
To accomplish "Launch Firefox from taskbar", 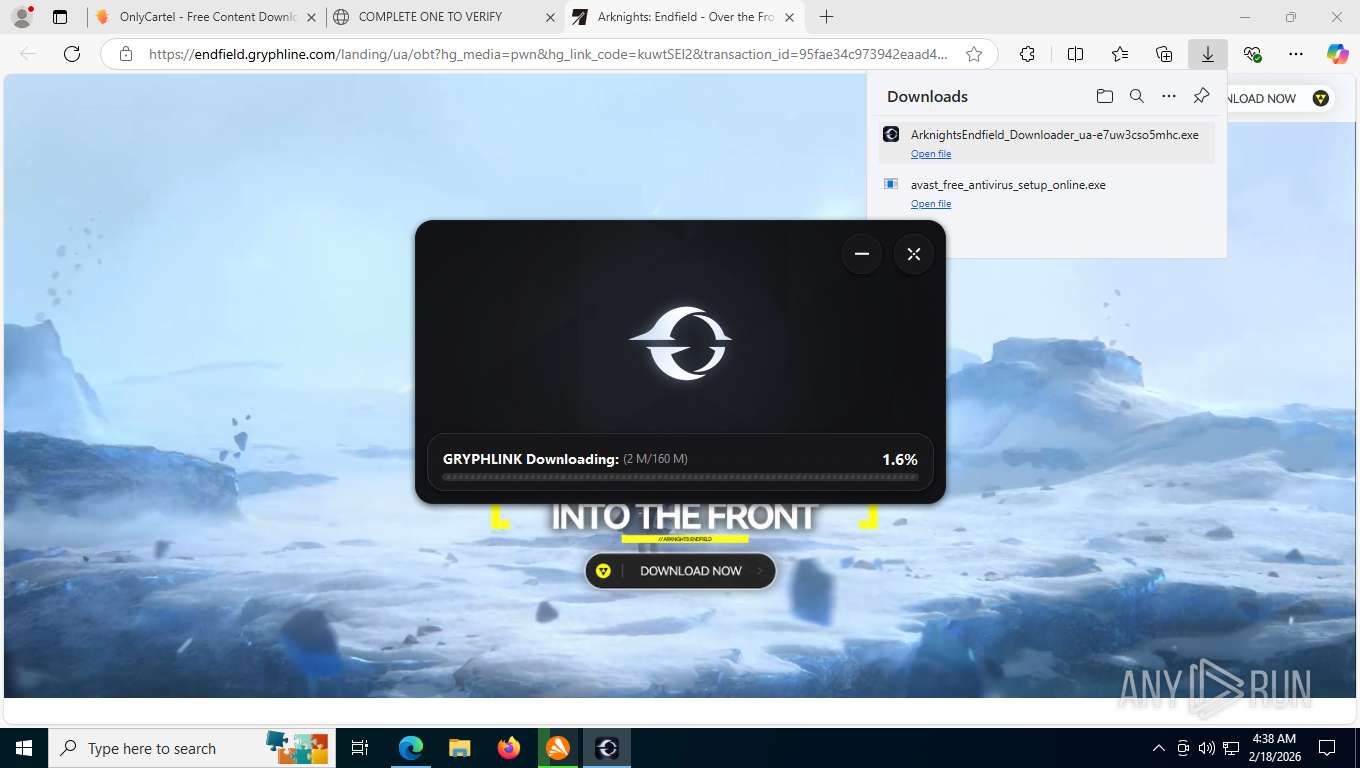I will click(509, 748).
